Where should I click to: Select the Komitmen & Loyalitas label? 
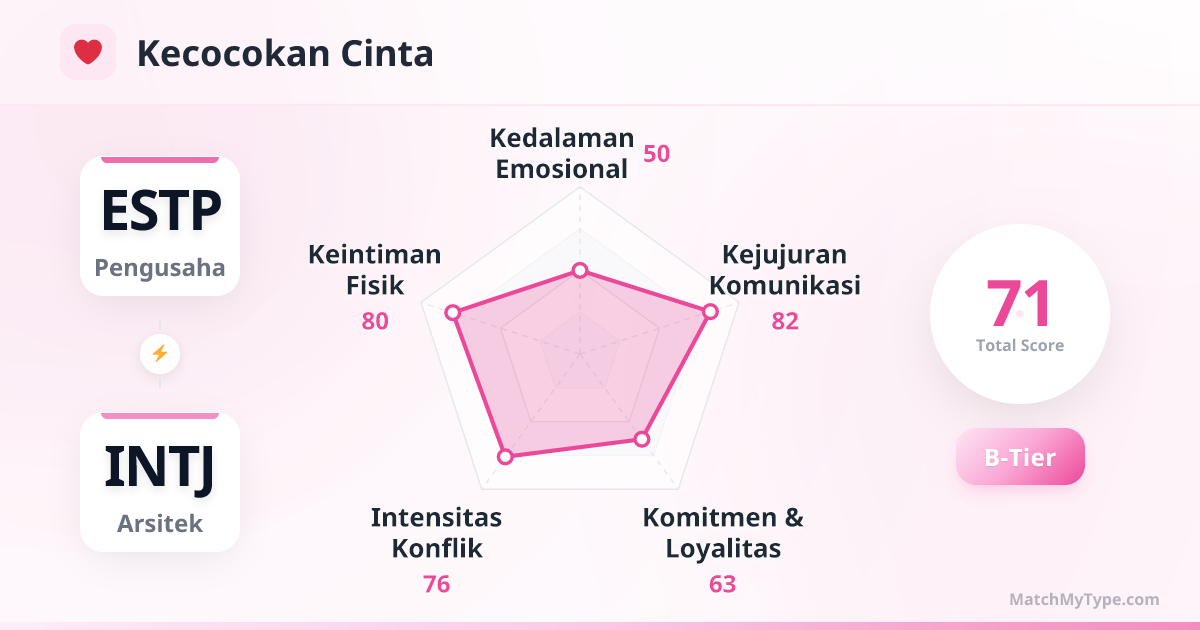click(x=723, y=533)
